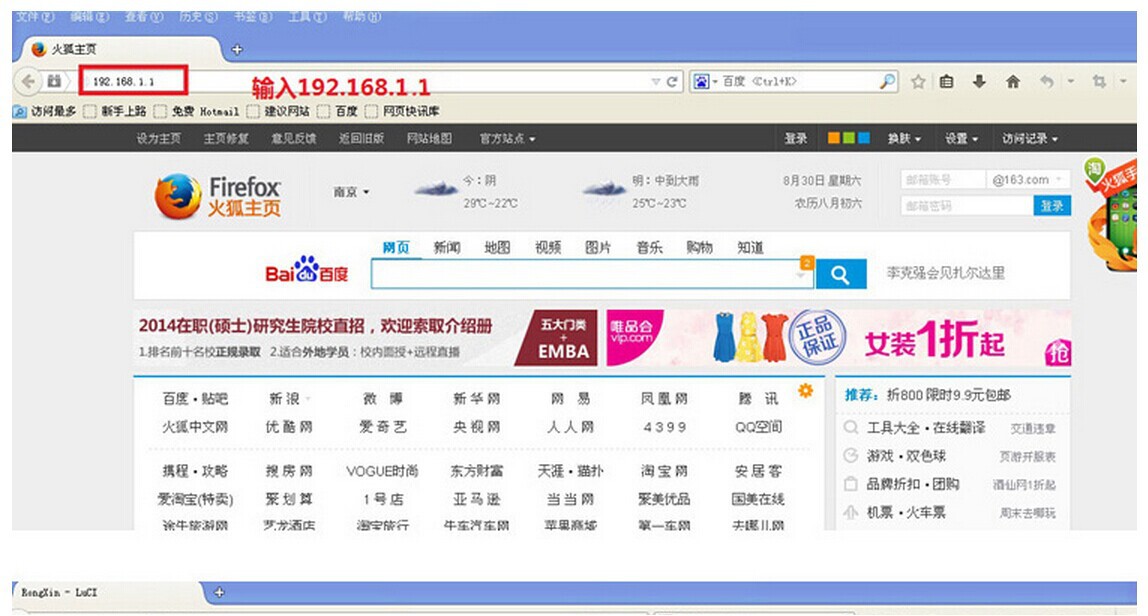Switch to the 视频 search tab
This screenshot has height=616, width=1148.
(548, 248)
